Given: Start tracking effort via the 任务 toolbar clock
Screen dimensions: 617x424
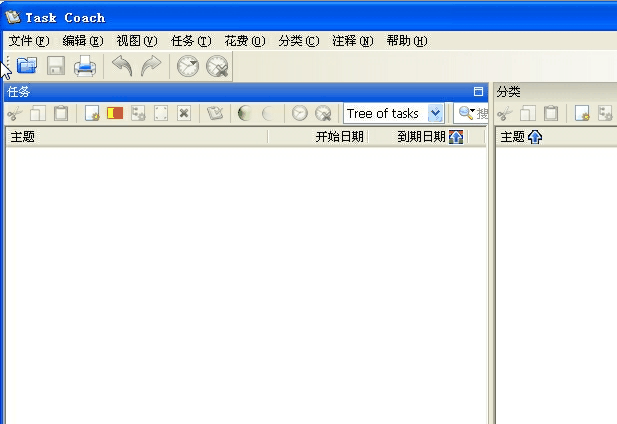Looking at the screenshot, I should (299, 114).
